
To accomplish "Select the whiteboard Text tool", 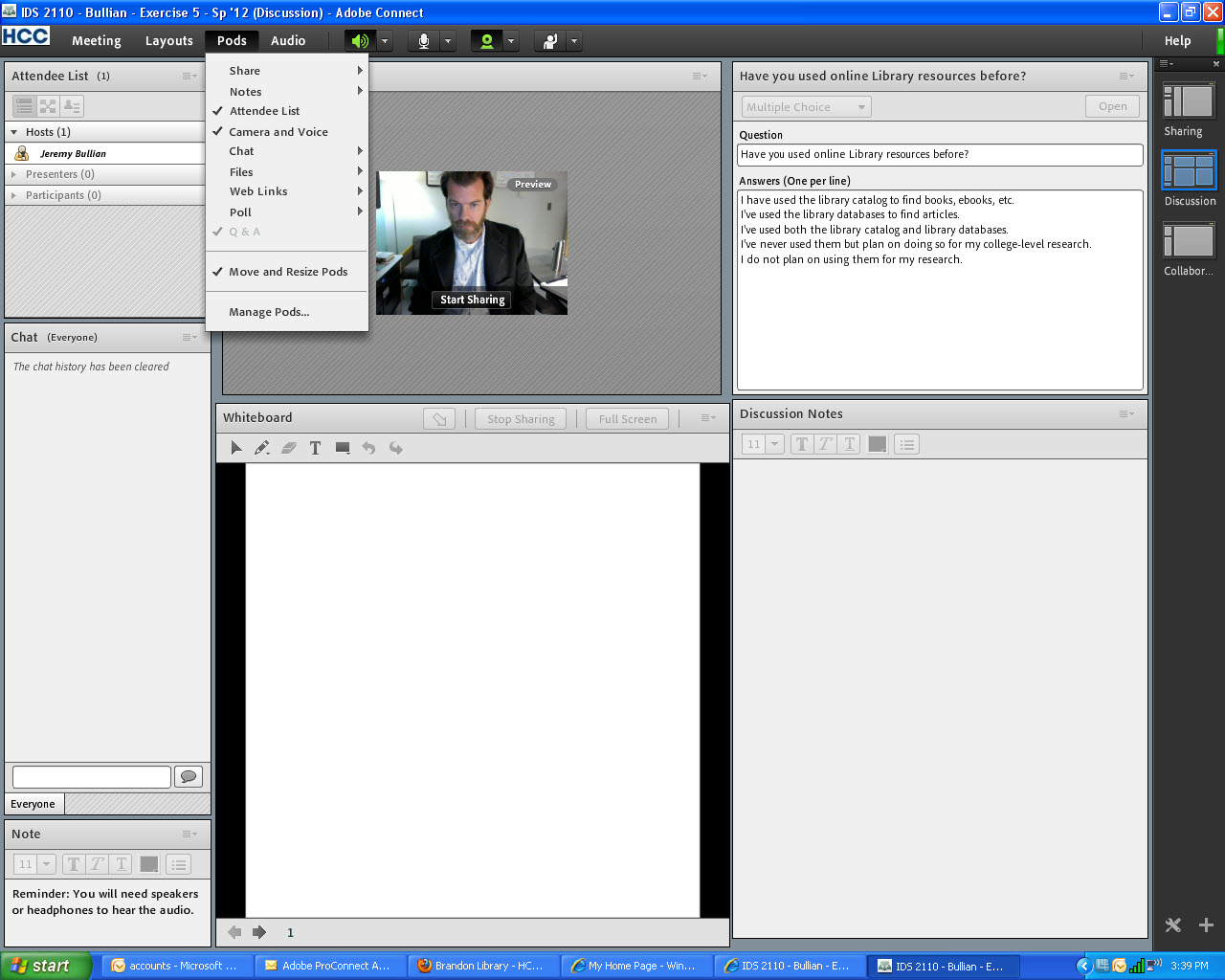I will (x=315, y=448).
